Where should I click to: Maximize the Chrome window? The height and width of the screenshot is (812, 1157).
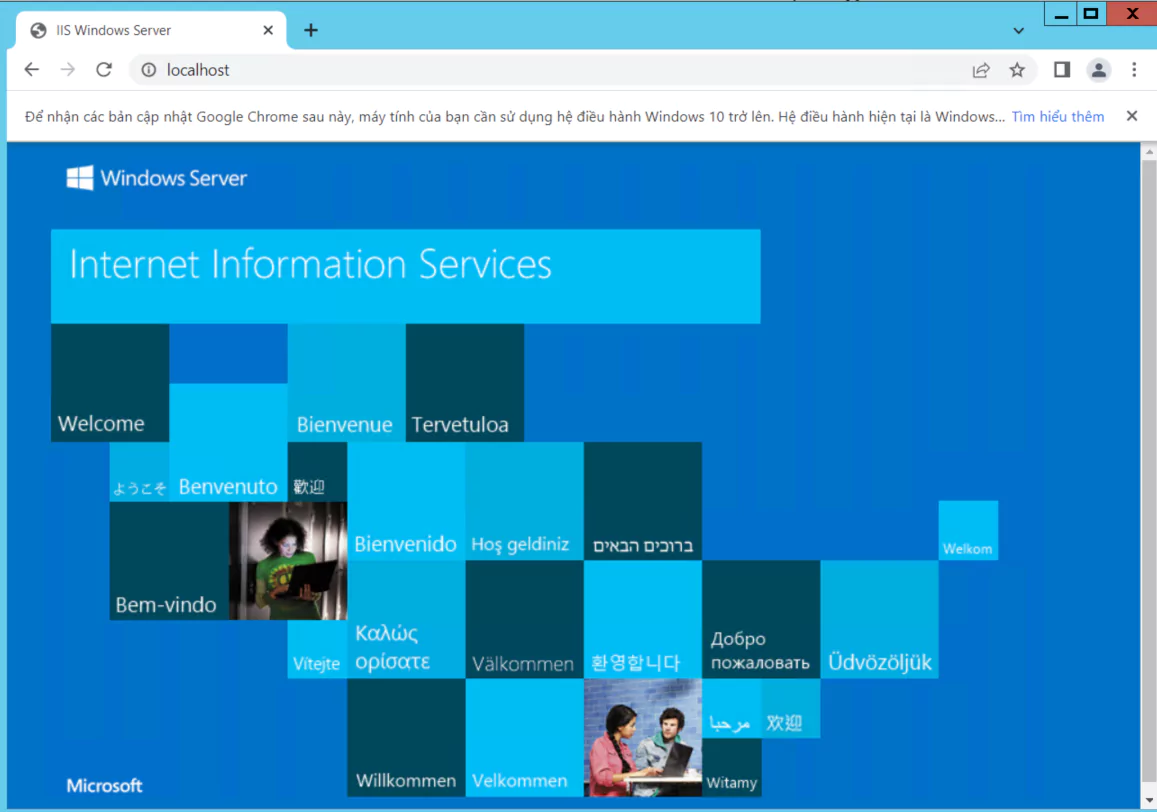tap(1091, 13)
